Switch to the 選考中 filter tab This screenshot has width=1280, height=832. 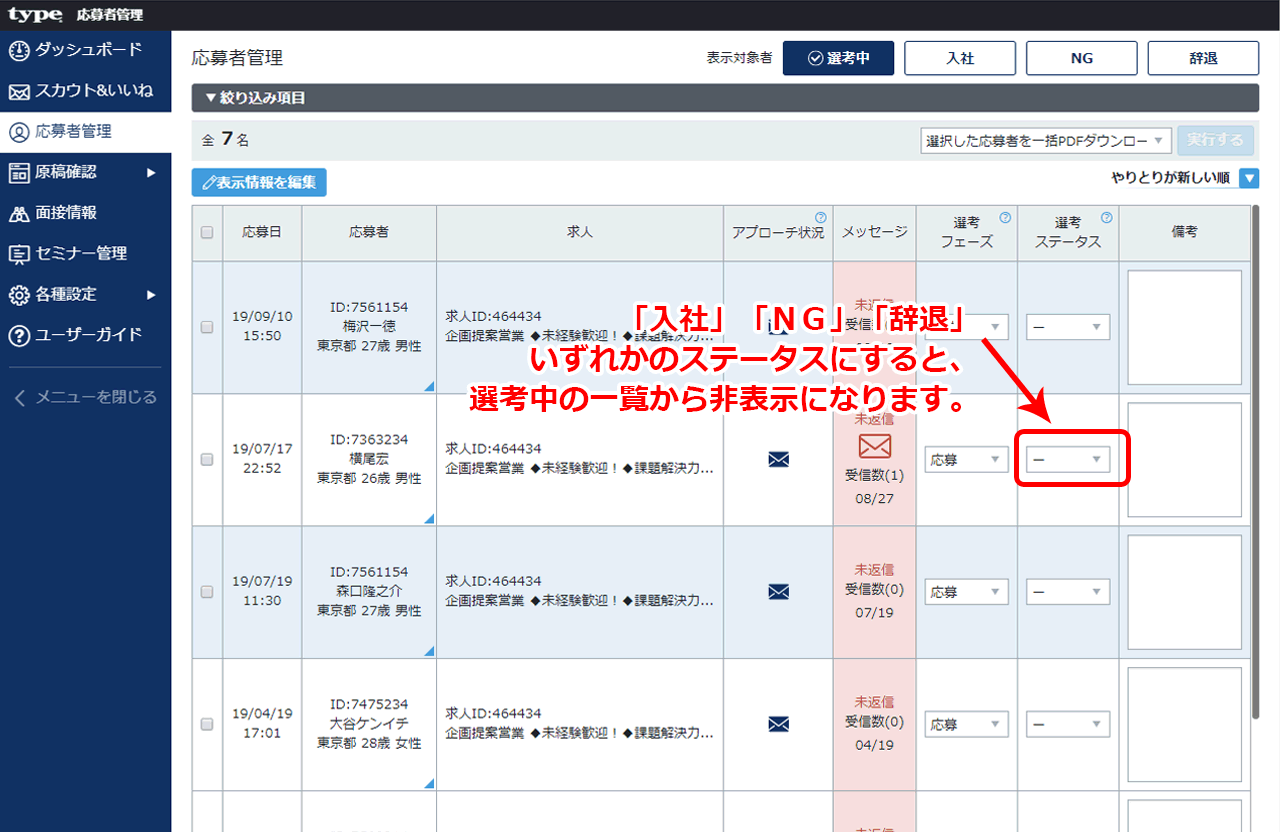click(x=838, y=58)
